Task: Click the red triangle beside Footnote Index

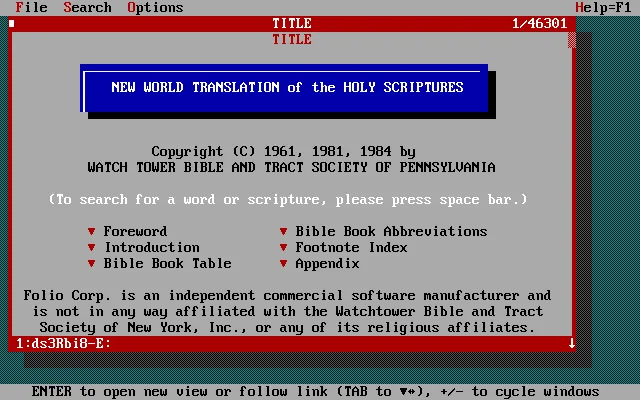Action: click(x=283, y=247)
